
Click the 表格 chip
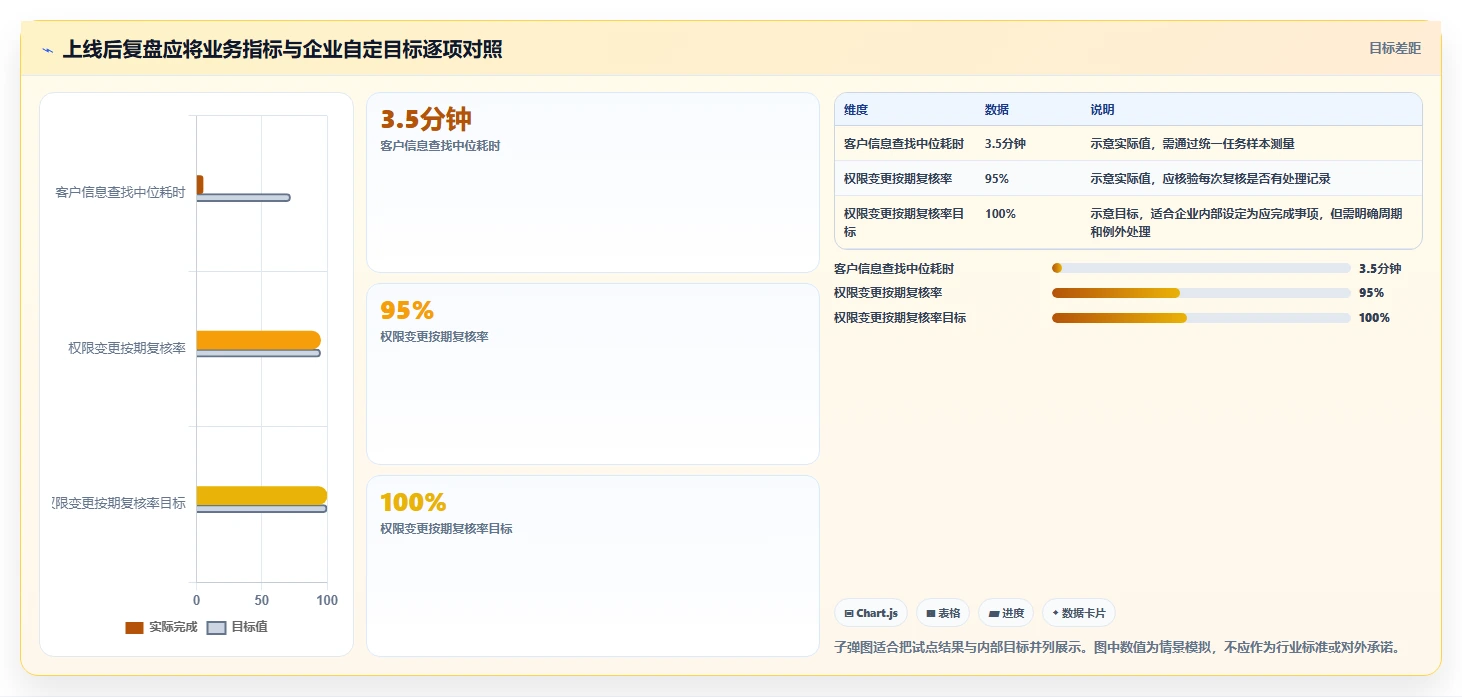[943, 613]
